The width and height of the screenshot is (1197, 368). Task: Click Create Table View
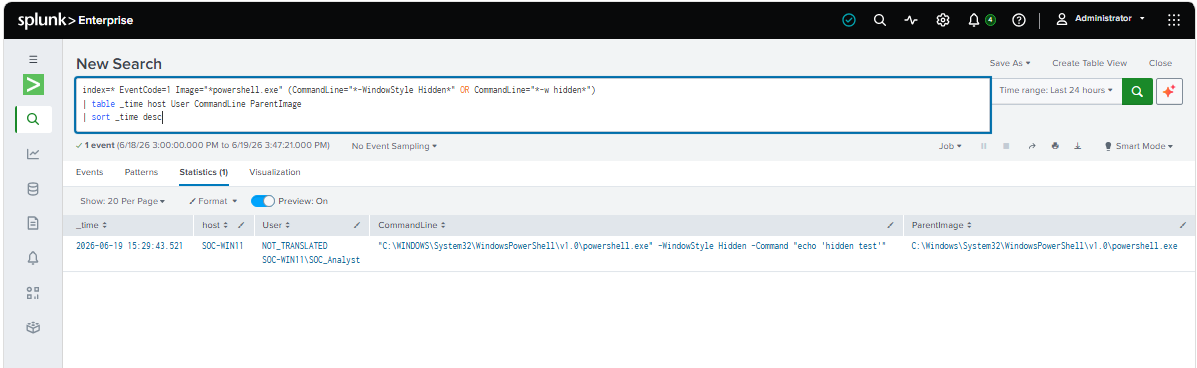1089,63
